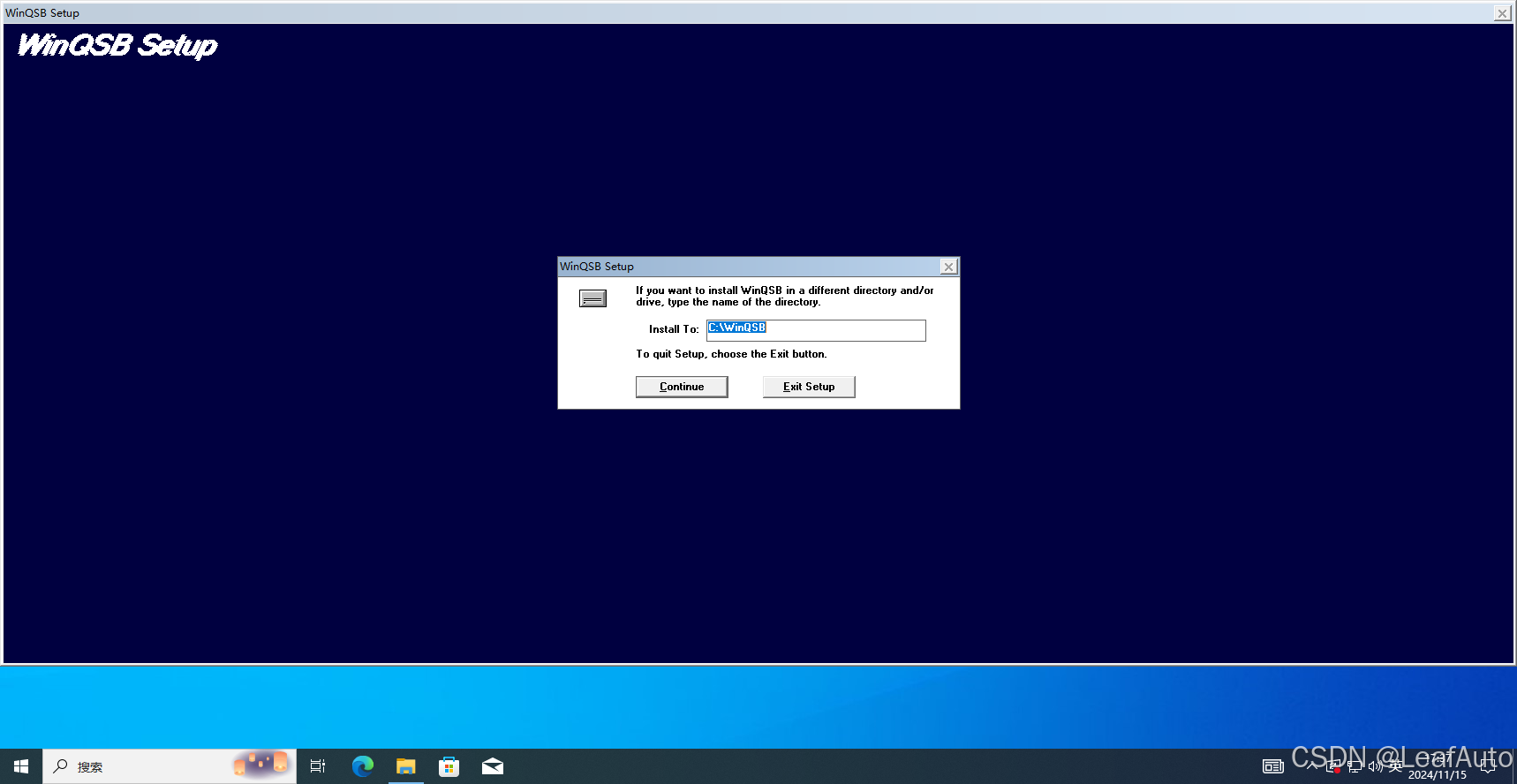Click the taskbar search box
1517x784 pixels.
point(170,766)
